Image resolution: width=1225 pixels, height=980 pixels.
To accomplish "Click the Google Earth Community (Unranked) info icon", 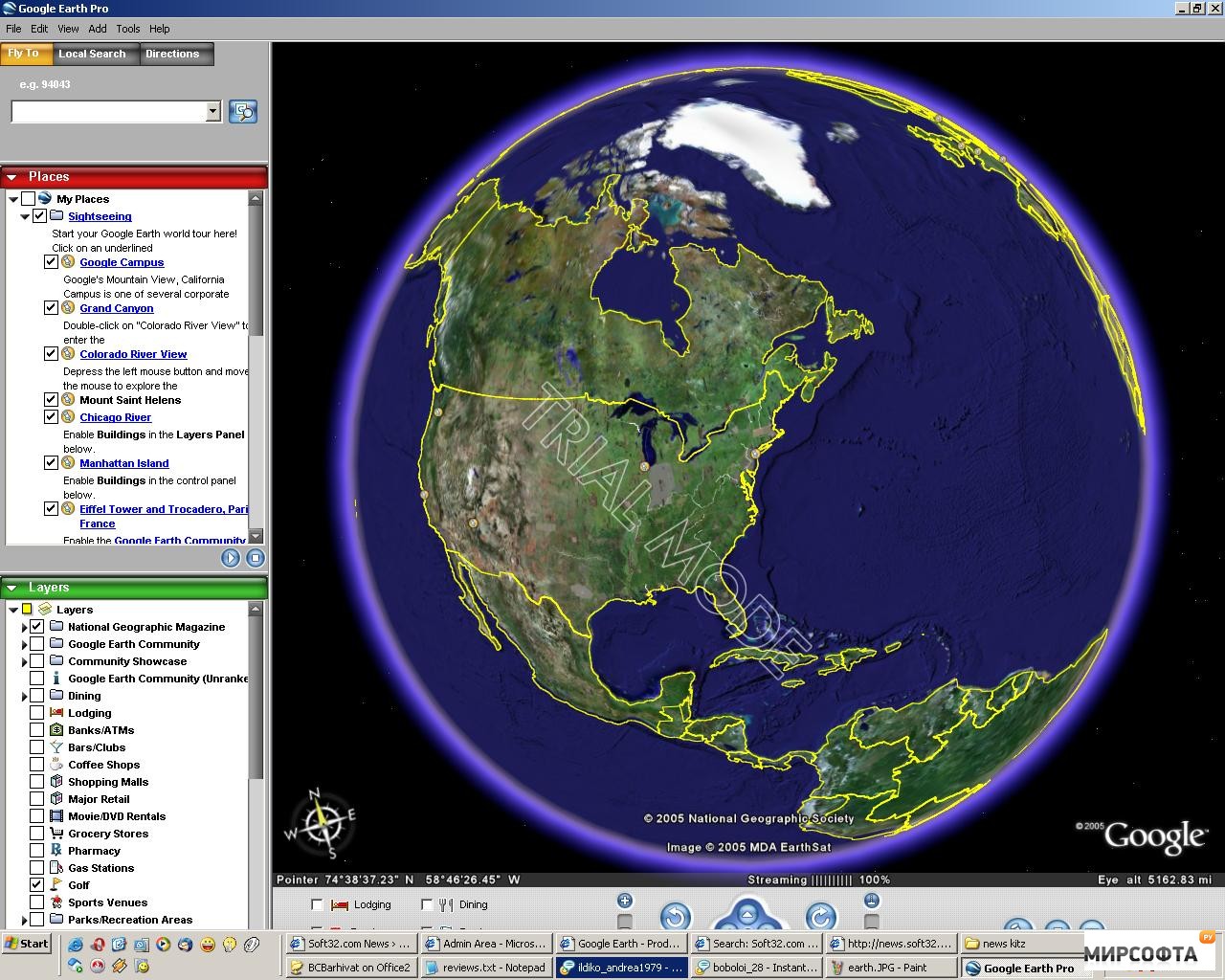I will click(x=56, y=679).
